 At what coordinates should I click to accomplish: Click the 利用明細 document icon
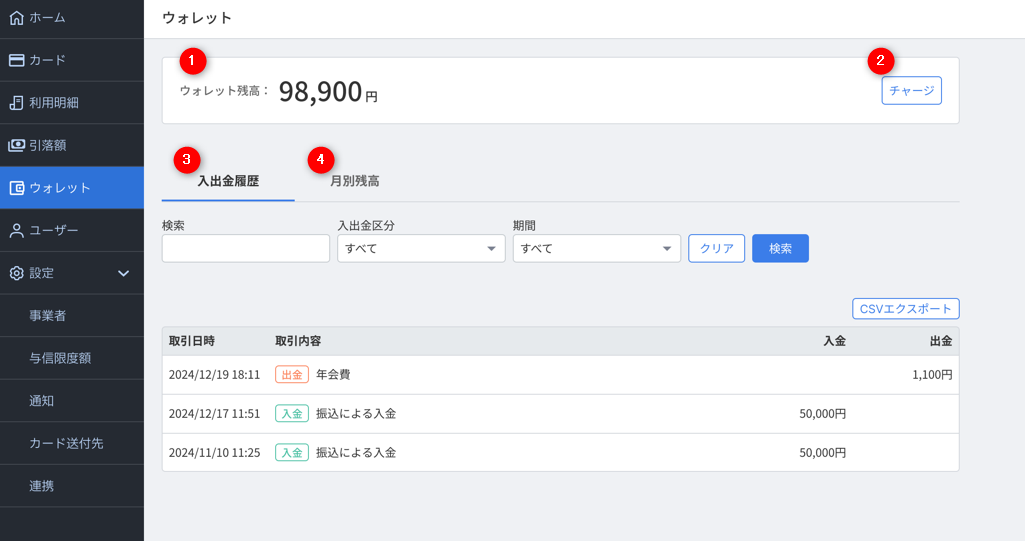coord(16,103)
